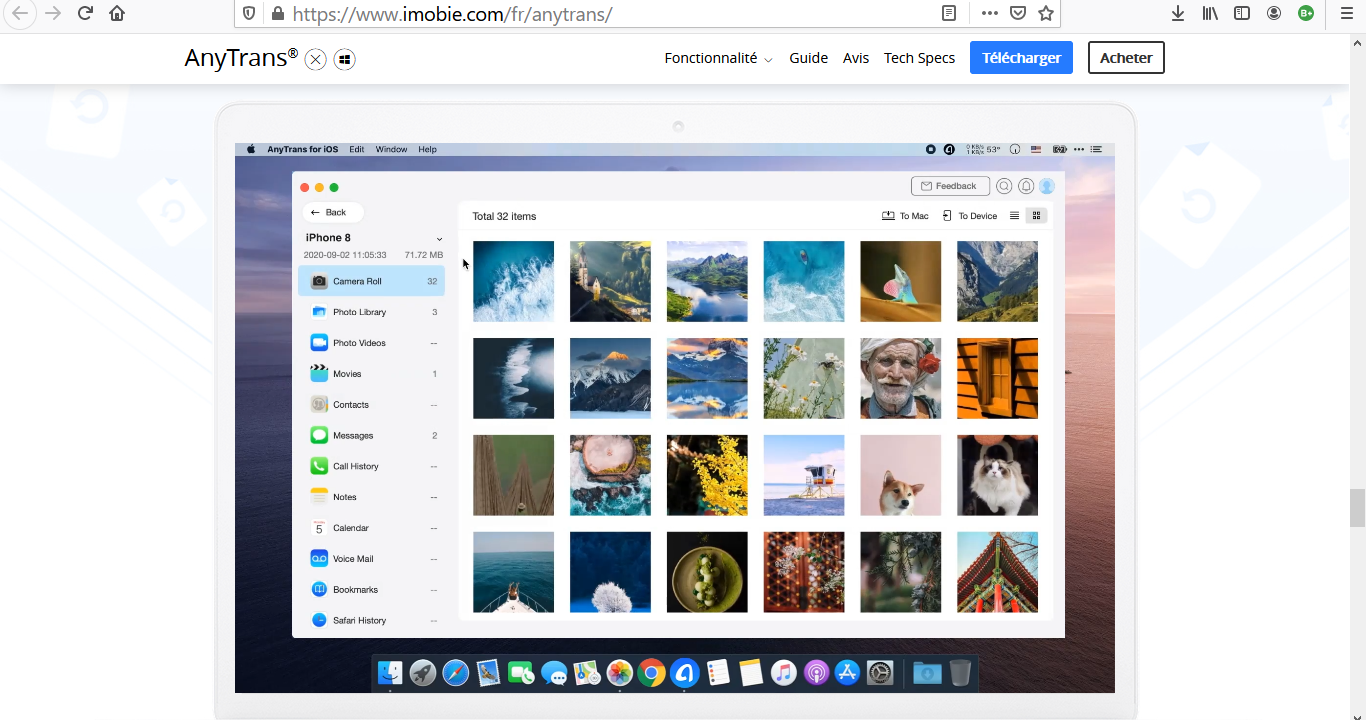Select Camera Roll in the sidebar
Image resolution: width=1366 pixels, height=720 pixels.
371,281
